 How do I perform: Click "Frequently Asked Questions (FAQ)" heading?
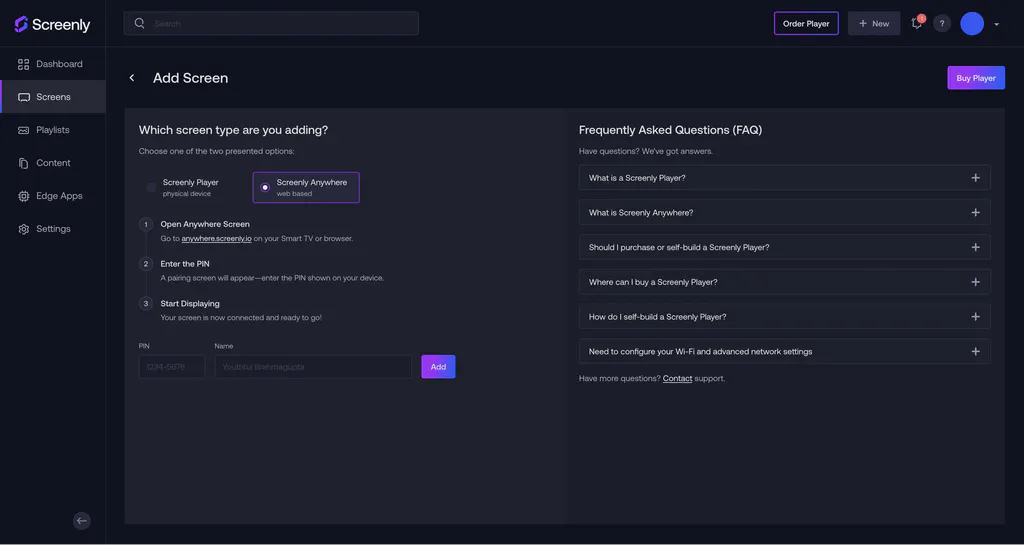(670, 130)
